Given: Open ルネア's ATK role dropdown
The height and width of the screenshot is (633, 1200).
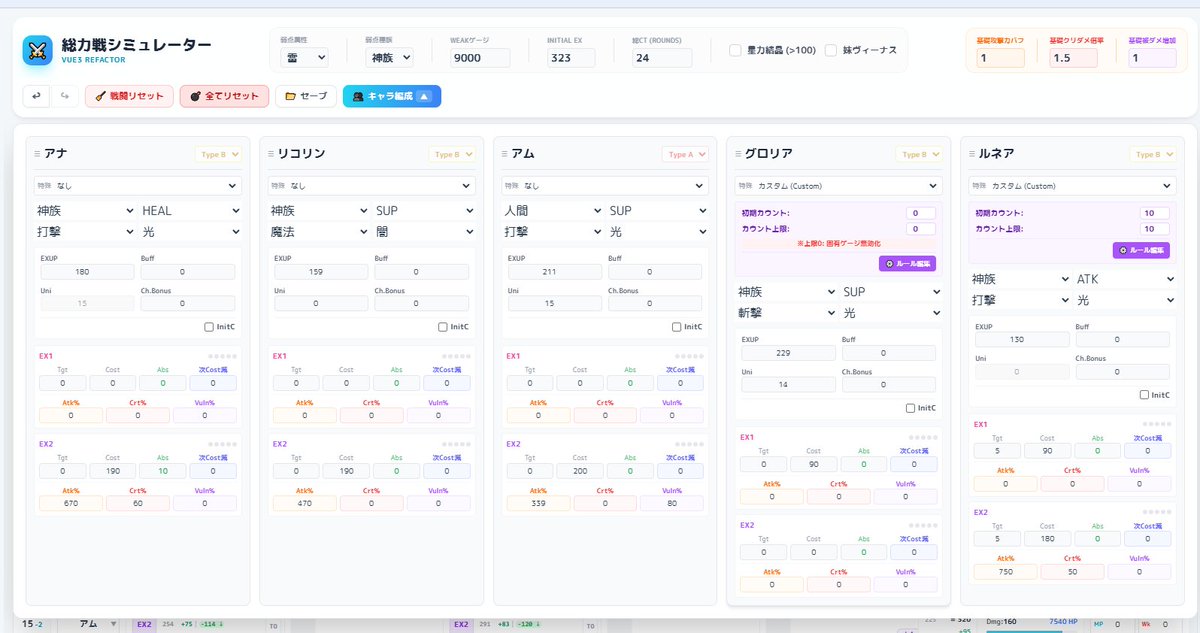Looking at the screenshot, I should click(x=1125, y=279).
